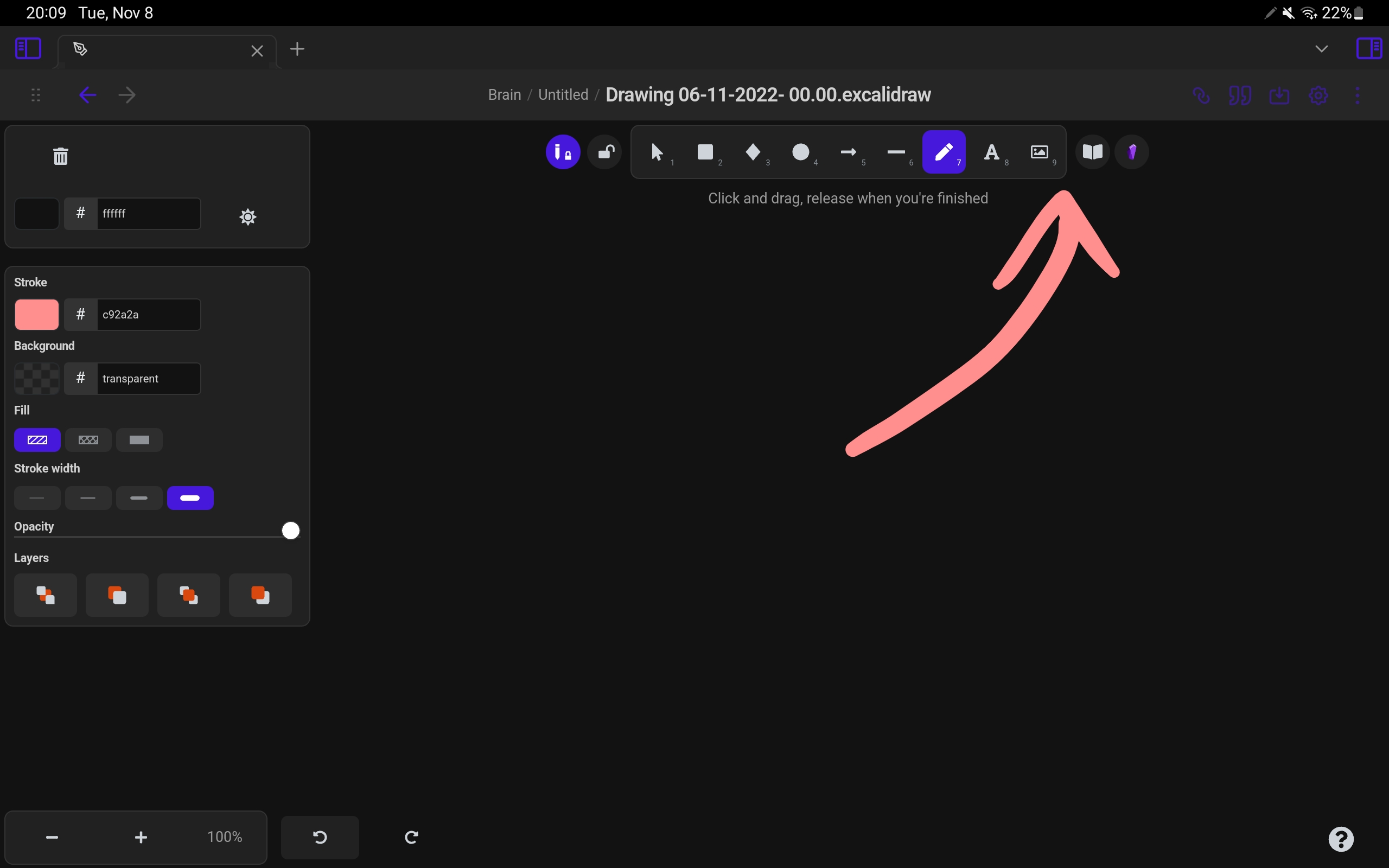1389x868 pixels.
Task: Select the Rectangle tool
Action: (705, 152)
